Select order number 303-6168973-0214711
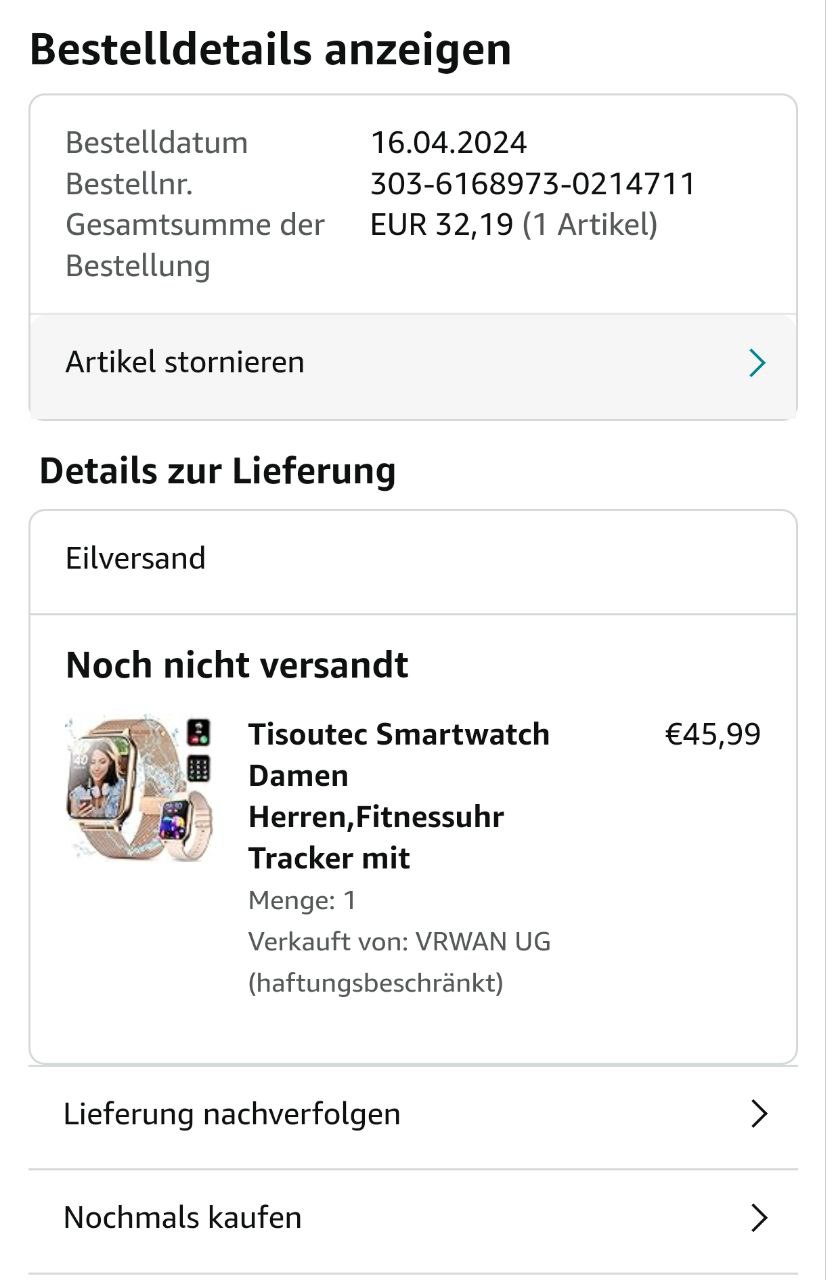 [x=532, y=184]
